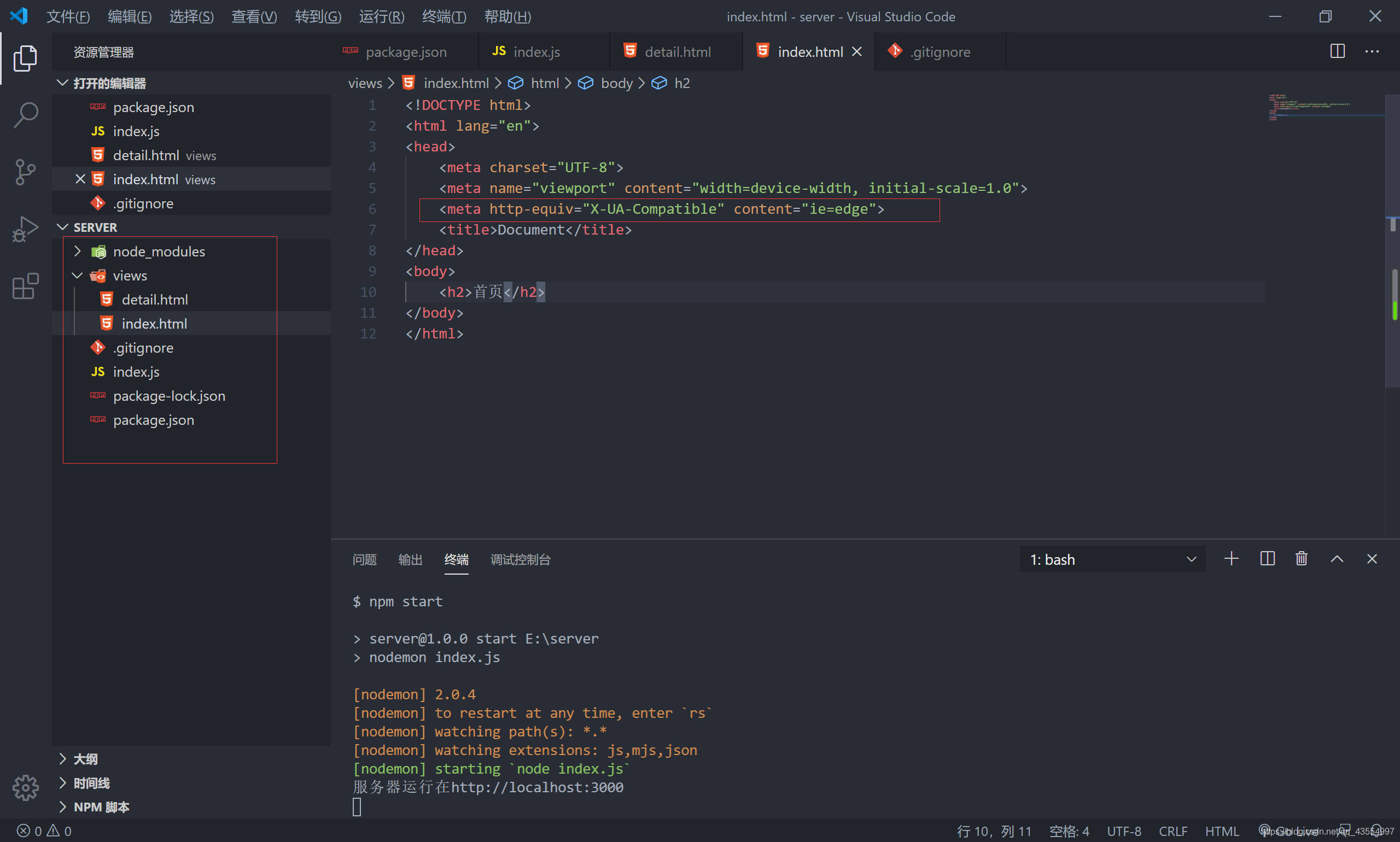Open editor More Actions ellipsis menu

1372,51
